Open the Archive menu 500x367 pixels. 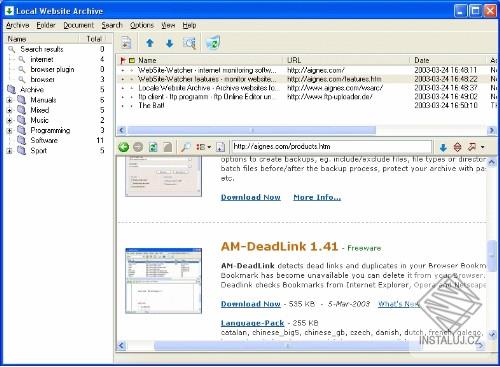pyautogui.click(x=17, y=25)
